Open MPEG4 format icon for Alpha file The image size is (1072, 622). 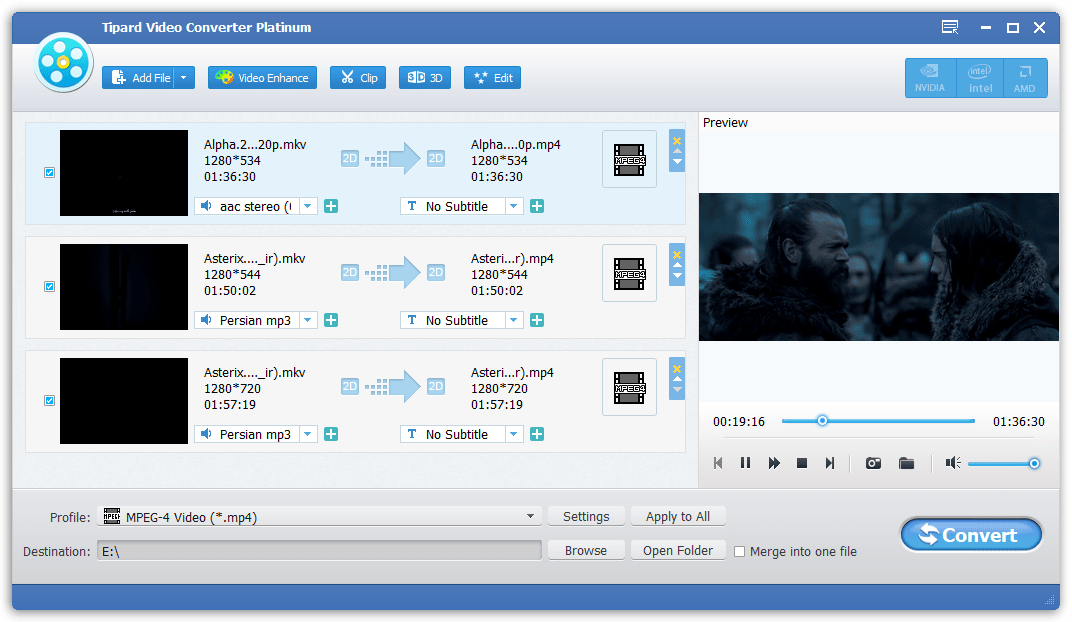629,159
